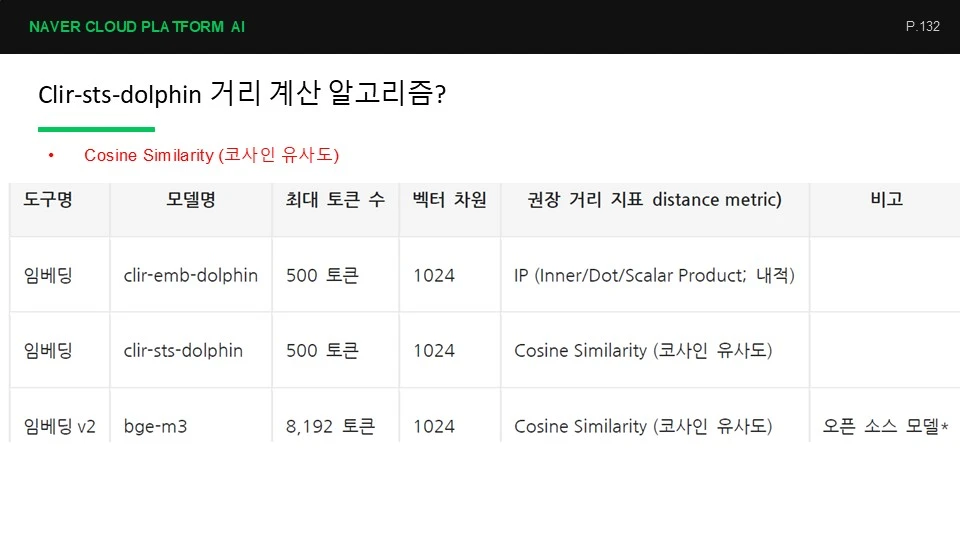The image size is (960, 540).
Task: Click the red bullet point marker
Action: 51,156
